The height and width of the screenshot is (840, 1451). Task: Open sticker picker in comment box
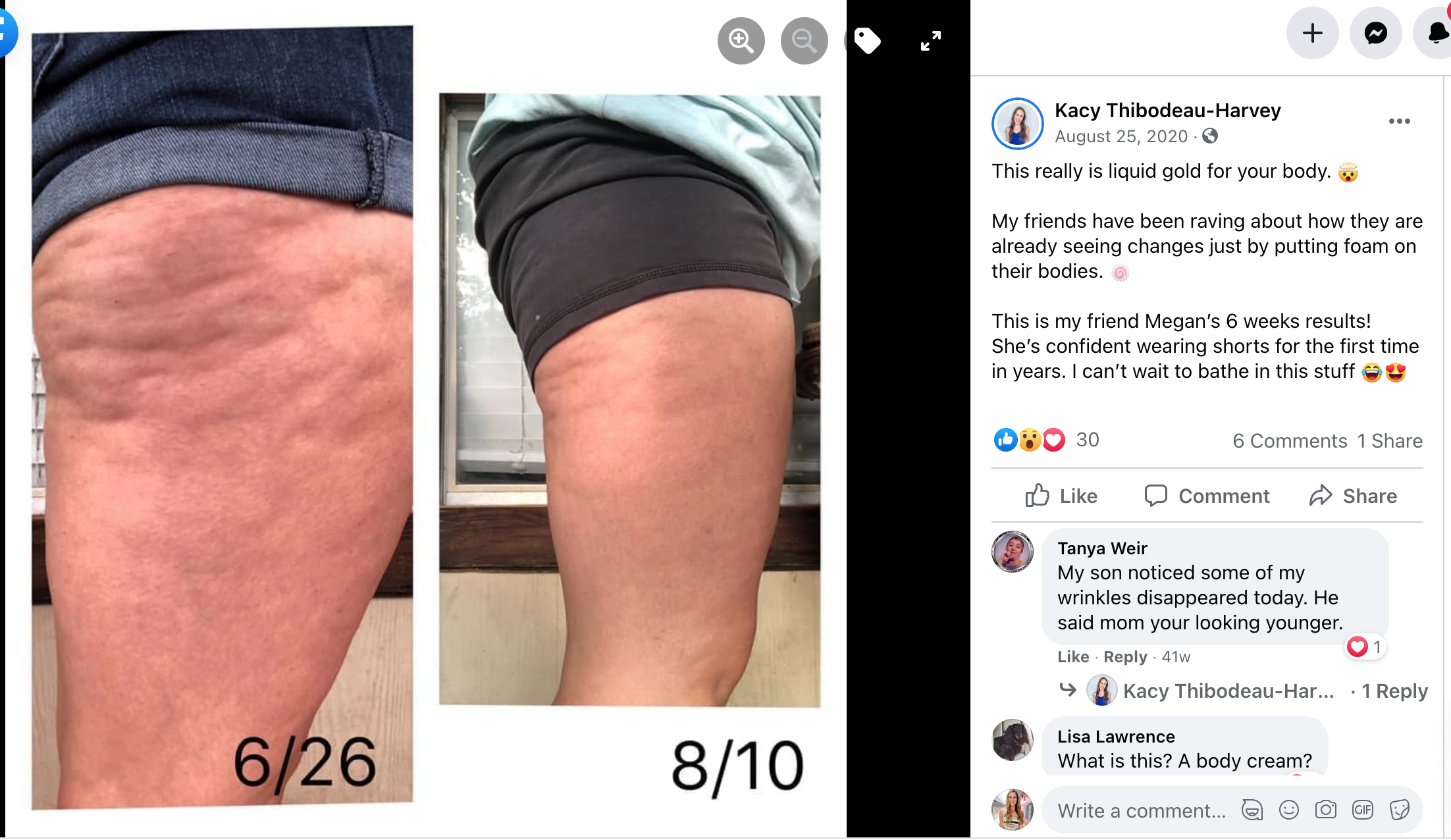(1400, 810)
